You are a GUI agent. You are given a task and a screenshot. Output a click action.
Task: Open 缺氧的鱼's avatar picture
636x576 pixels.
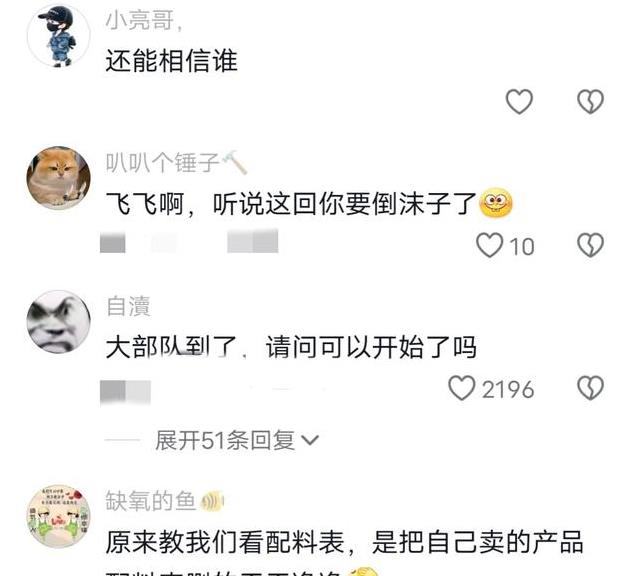pyautogui.click(x=59, y=516)
